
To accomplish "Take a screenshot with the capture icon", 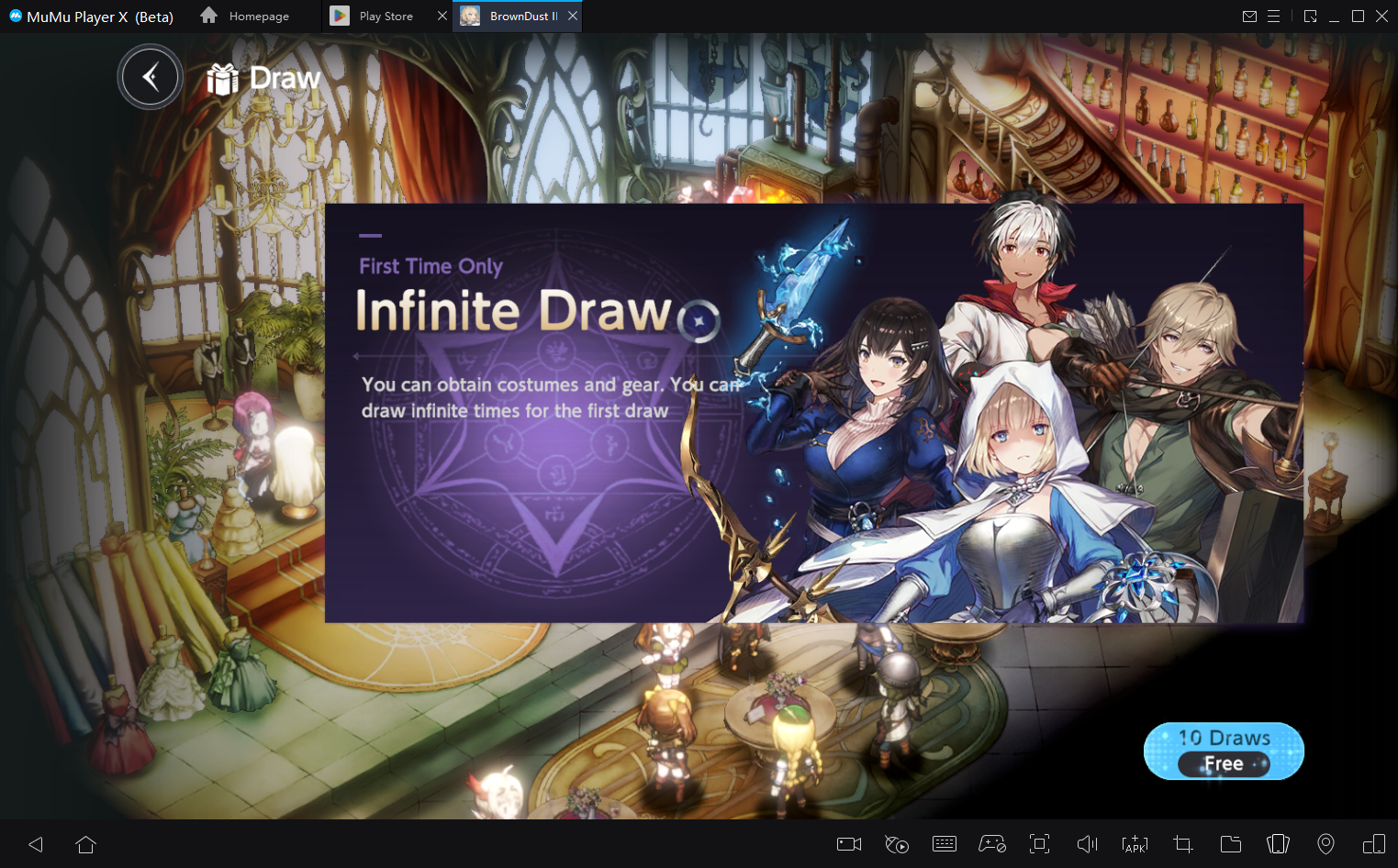I will coord(1040,844).
